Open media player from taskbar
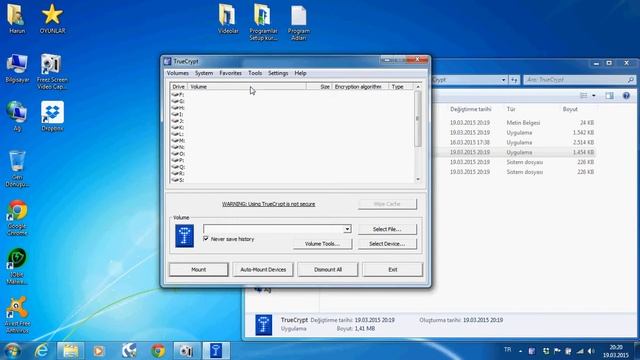Screen dimensions: 640x360 [x=98, y=351]
